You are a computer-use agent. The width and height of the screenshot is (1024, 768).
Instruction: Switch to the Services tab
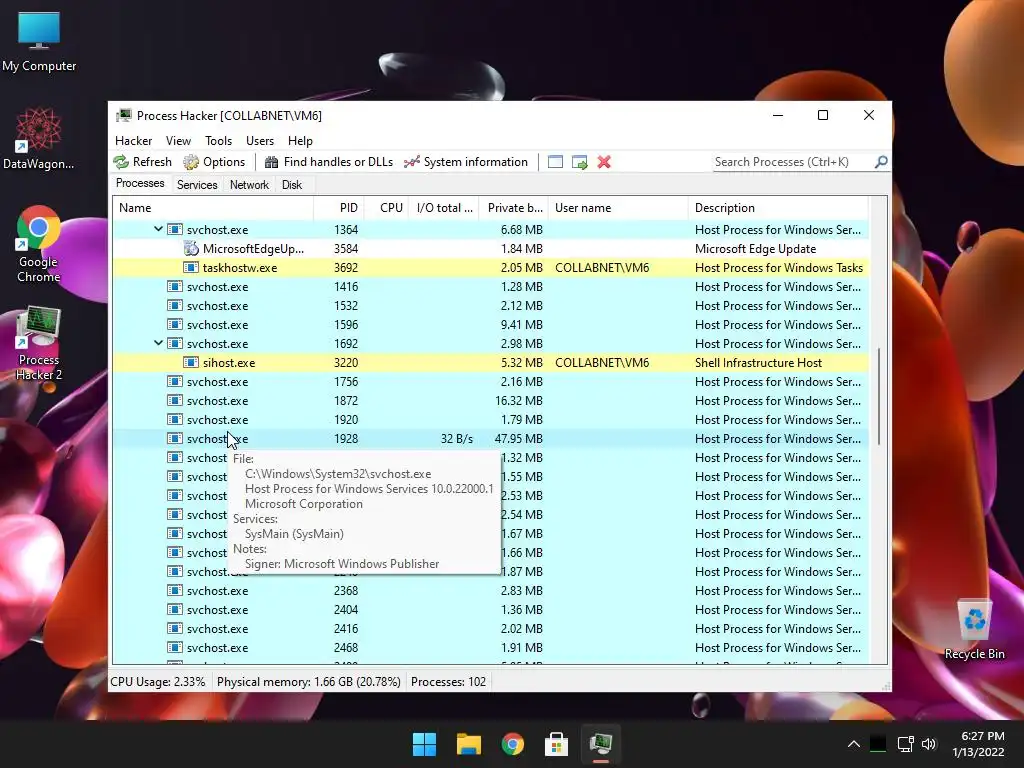[x=197, y=185]
